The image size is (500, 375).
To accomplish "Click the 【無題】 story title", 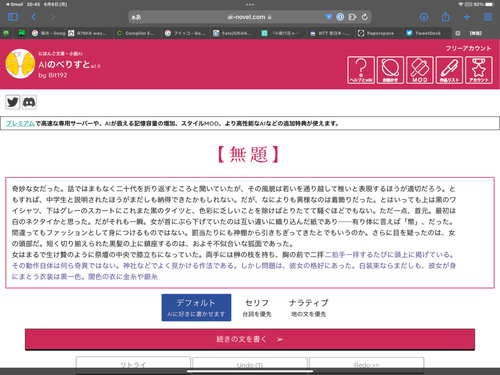I will click(248, 154).
